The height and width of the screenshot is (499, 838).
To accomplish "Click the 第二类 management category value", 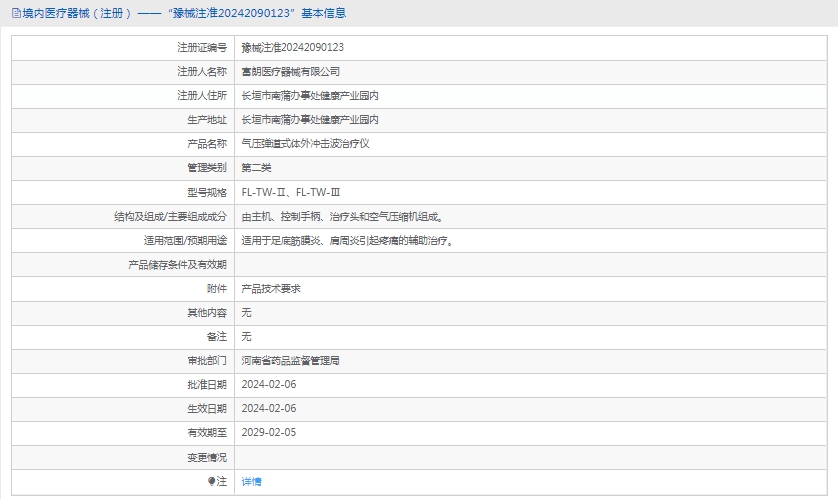I will coord(256,167).
